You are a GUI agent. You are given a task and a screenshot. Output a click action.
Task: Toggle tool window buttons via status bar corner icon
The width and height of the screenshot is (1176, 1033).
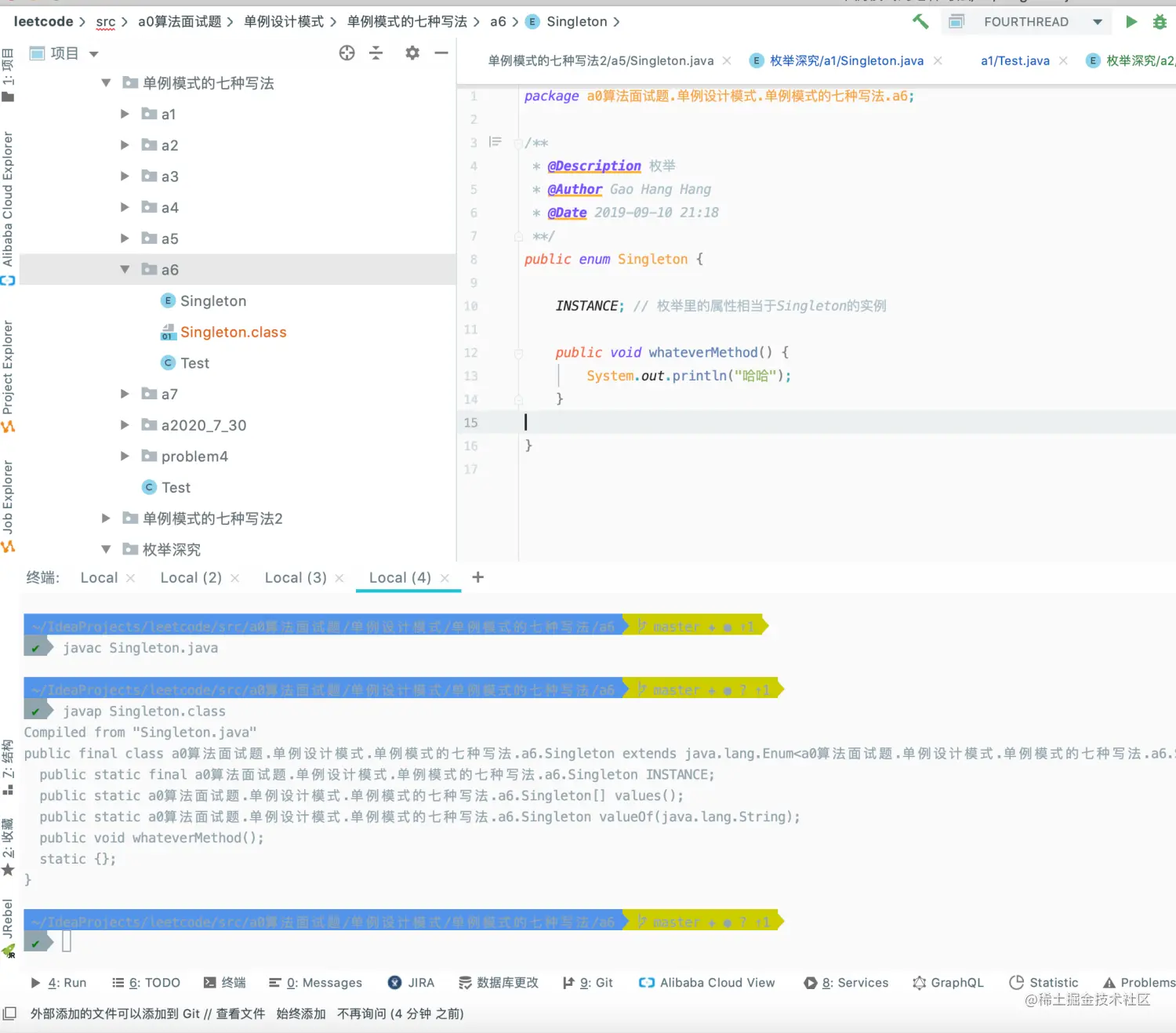click(x=9, y=1013)
